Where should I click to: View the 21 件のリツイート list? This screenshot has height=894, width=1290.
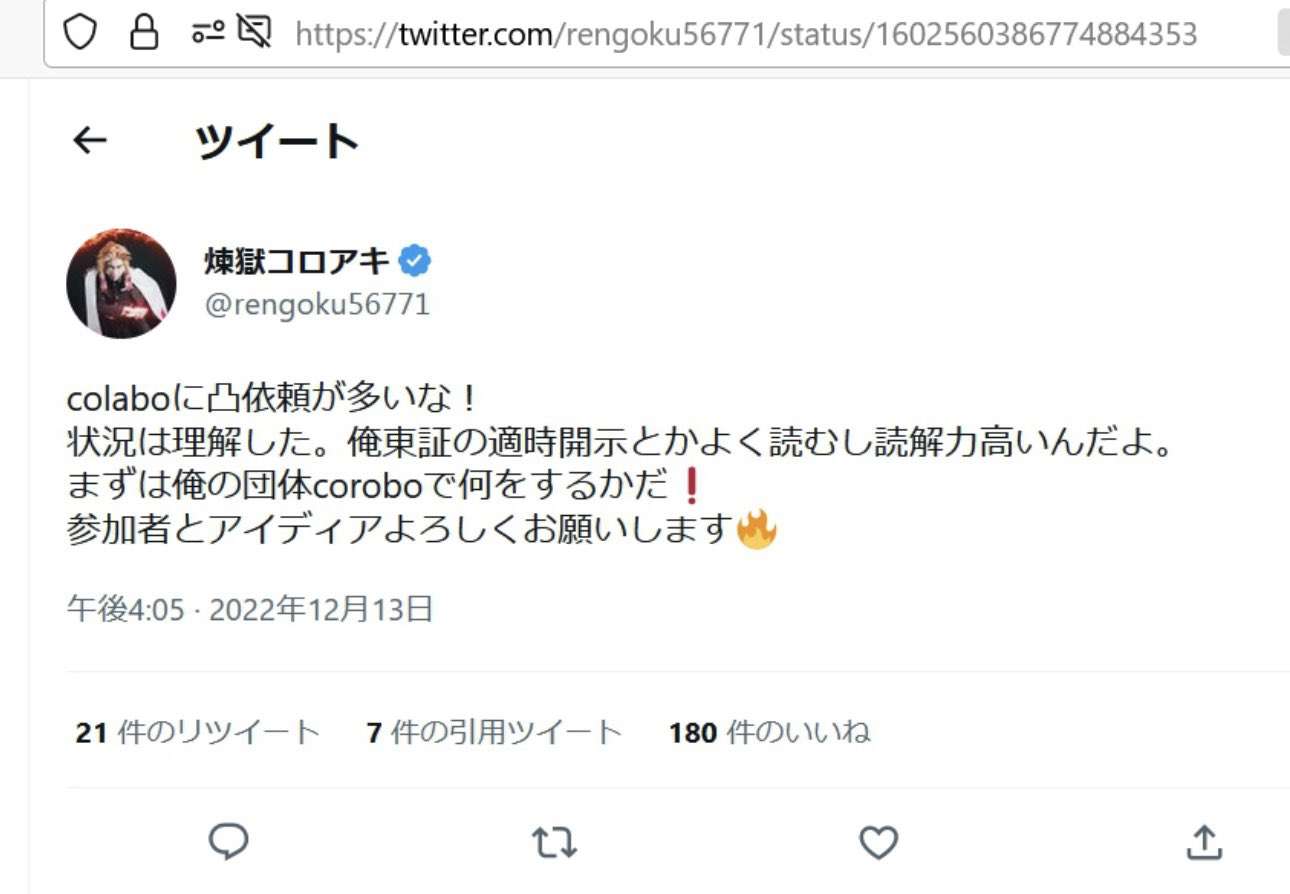(198, 733)
